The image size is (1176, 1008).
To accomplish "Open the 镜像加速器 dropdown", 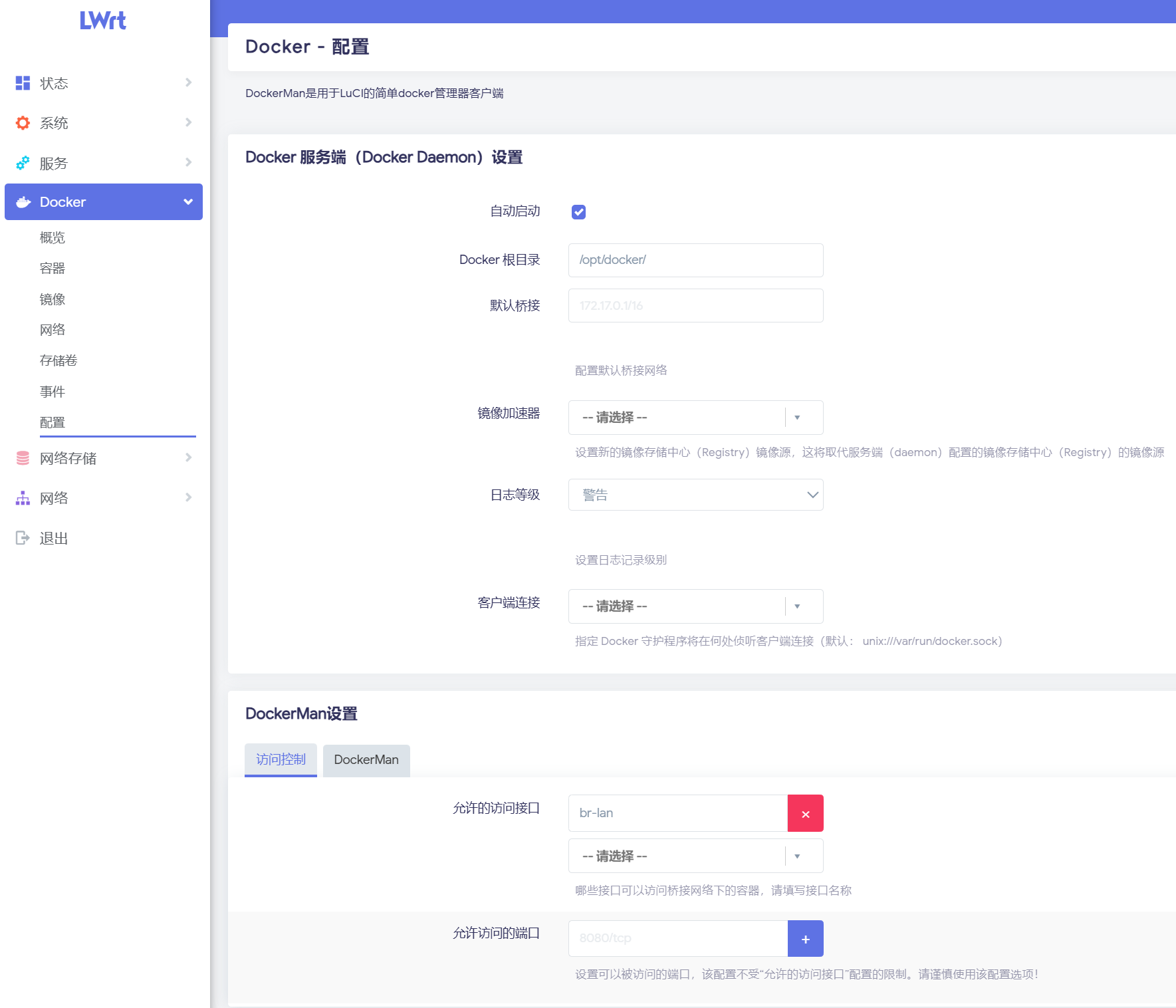I will [x=696, y=418].
